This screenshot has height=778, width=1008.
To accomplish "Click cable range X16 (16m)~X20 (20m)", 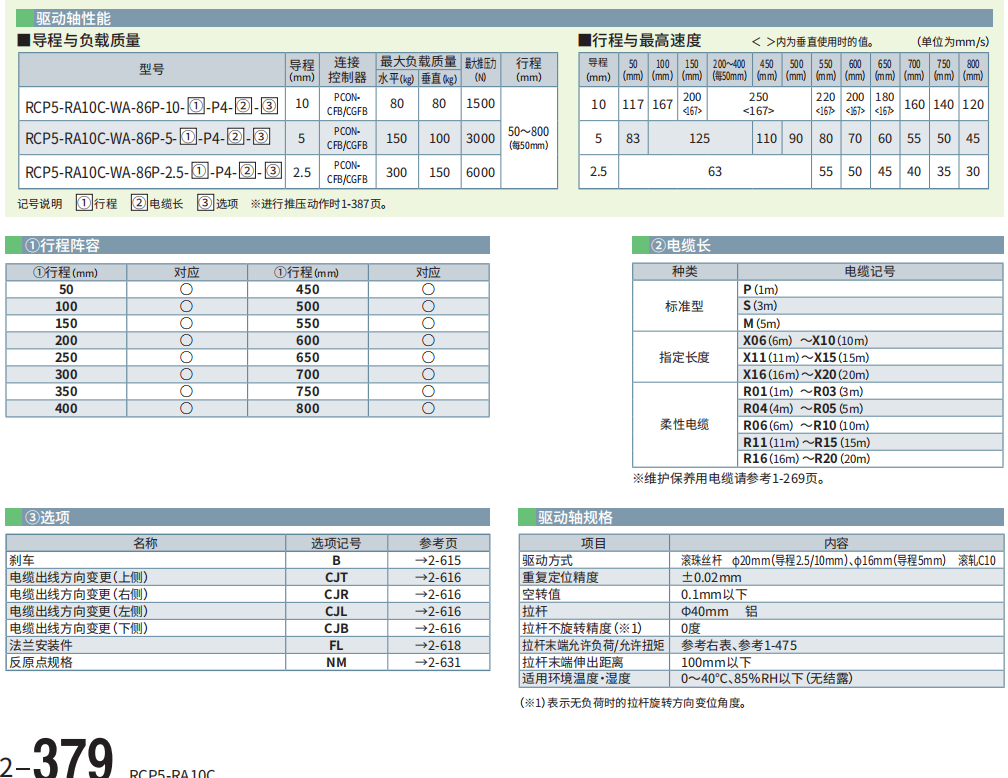I will pos(806,375).
